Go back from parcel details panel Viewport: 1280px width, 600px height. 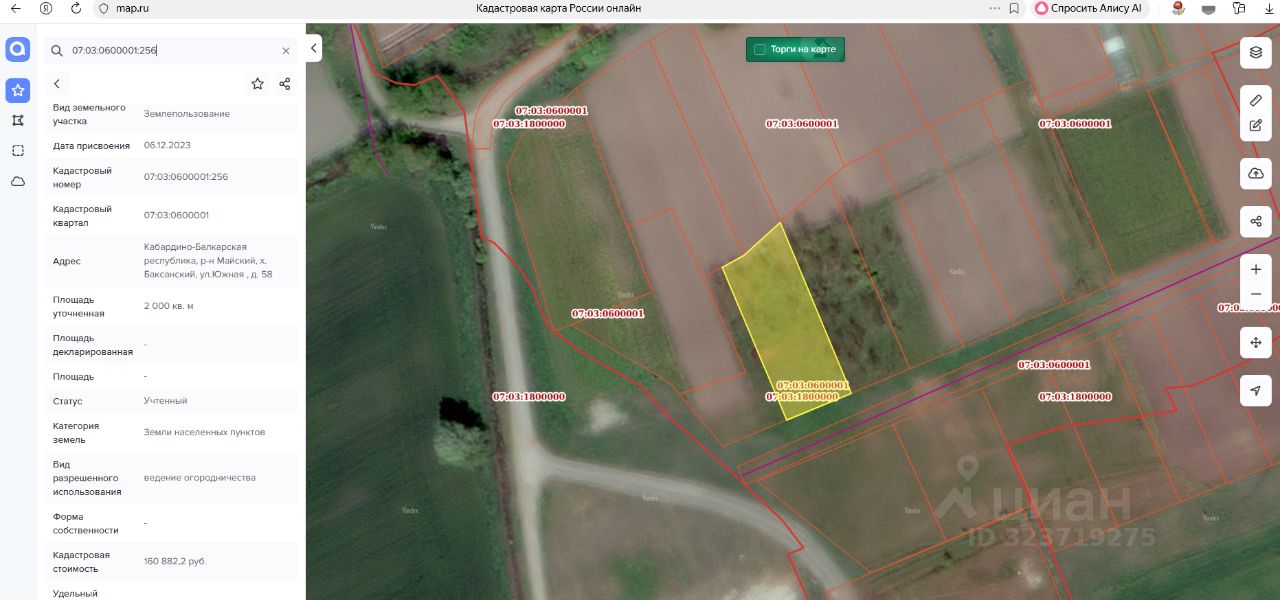[57, 84]
